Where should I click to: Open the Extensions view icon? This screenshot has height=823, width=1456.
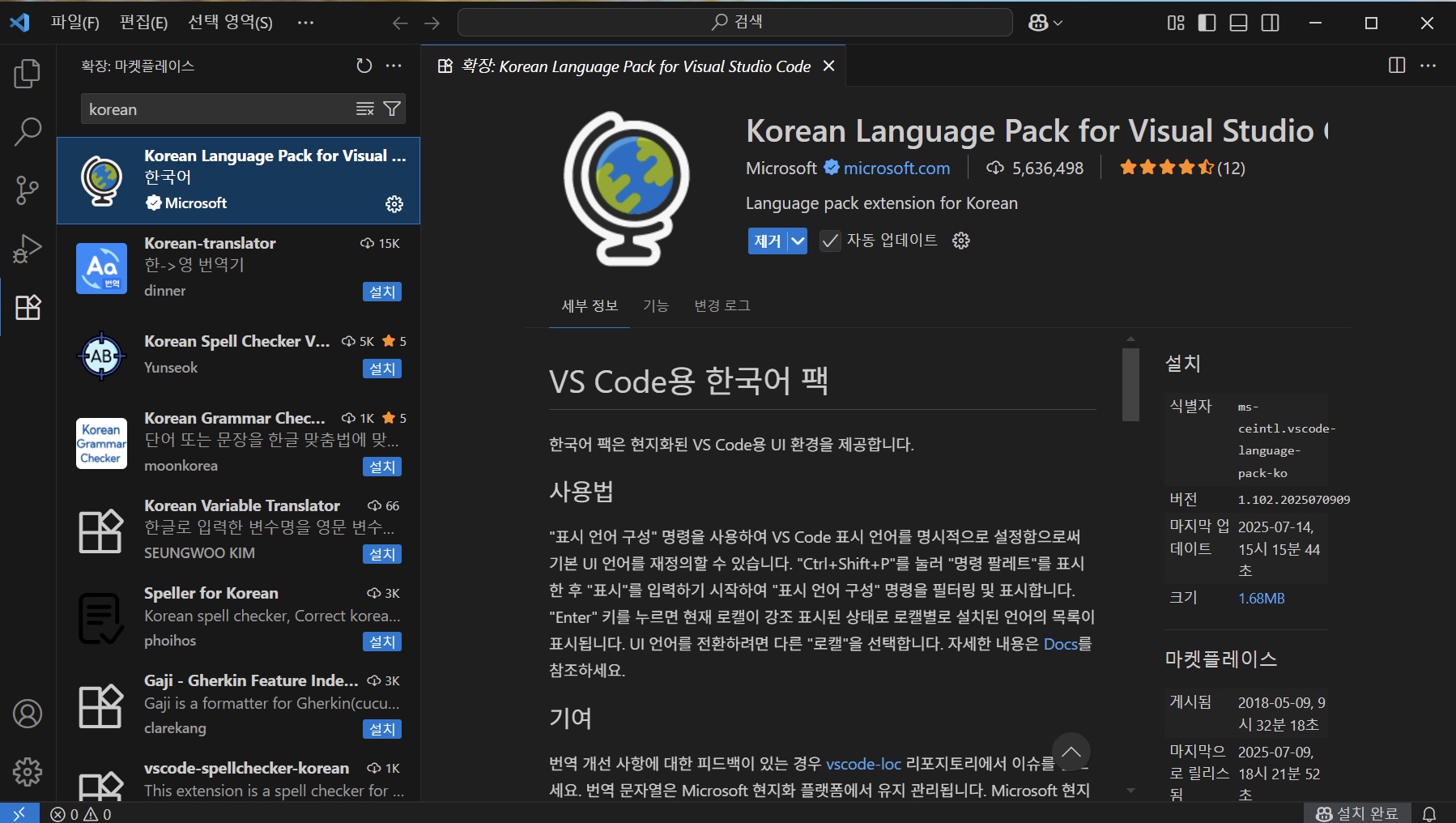28,307
